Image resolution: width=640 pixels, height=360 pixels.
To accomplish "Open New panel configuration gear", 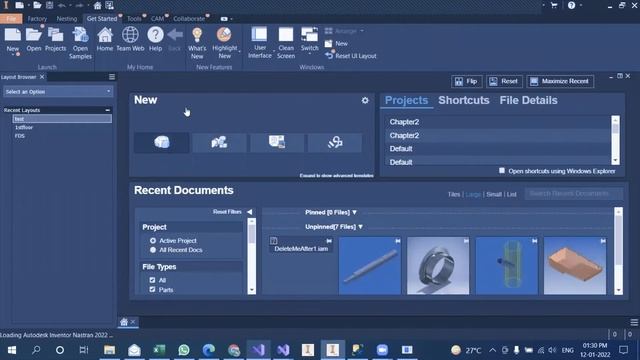I will (365, 100).
